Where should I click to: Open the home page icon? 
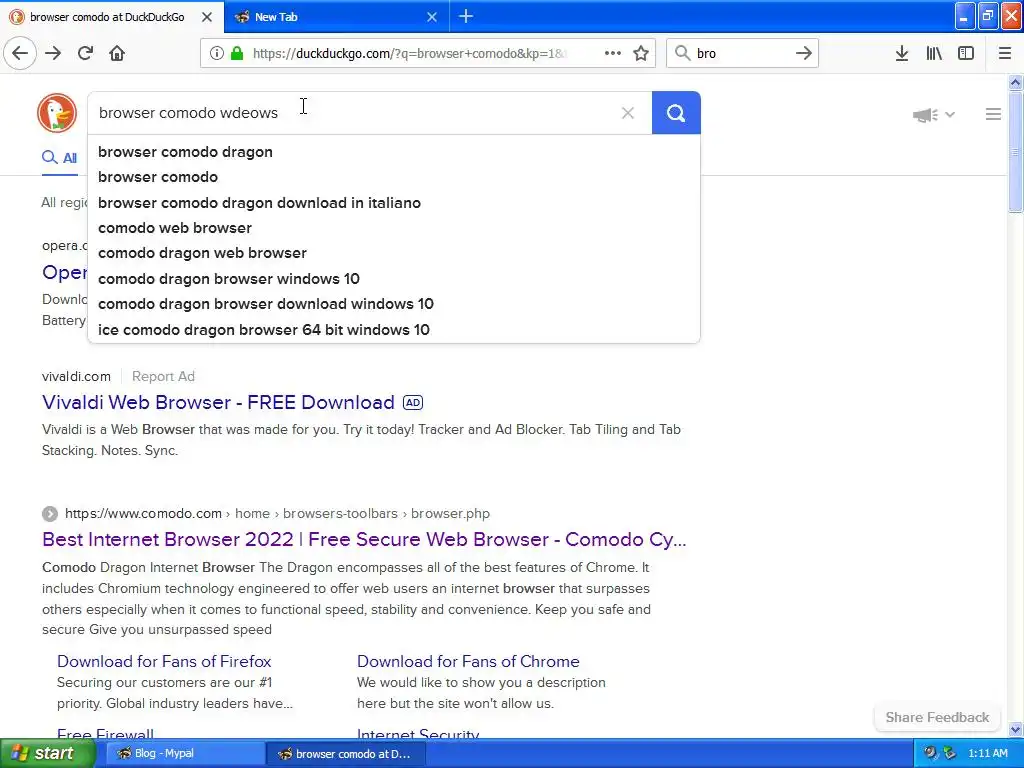point(117,53)
